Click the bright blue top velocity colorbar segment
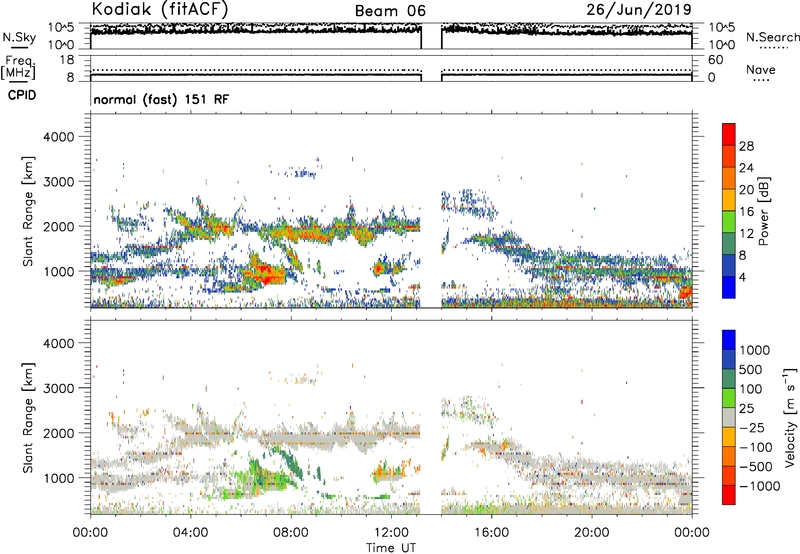 [729, 340]
